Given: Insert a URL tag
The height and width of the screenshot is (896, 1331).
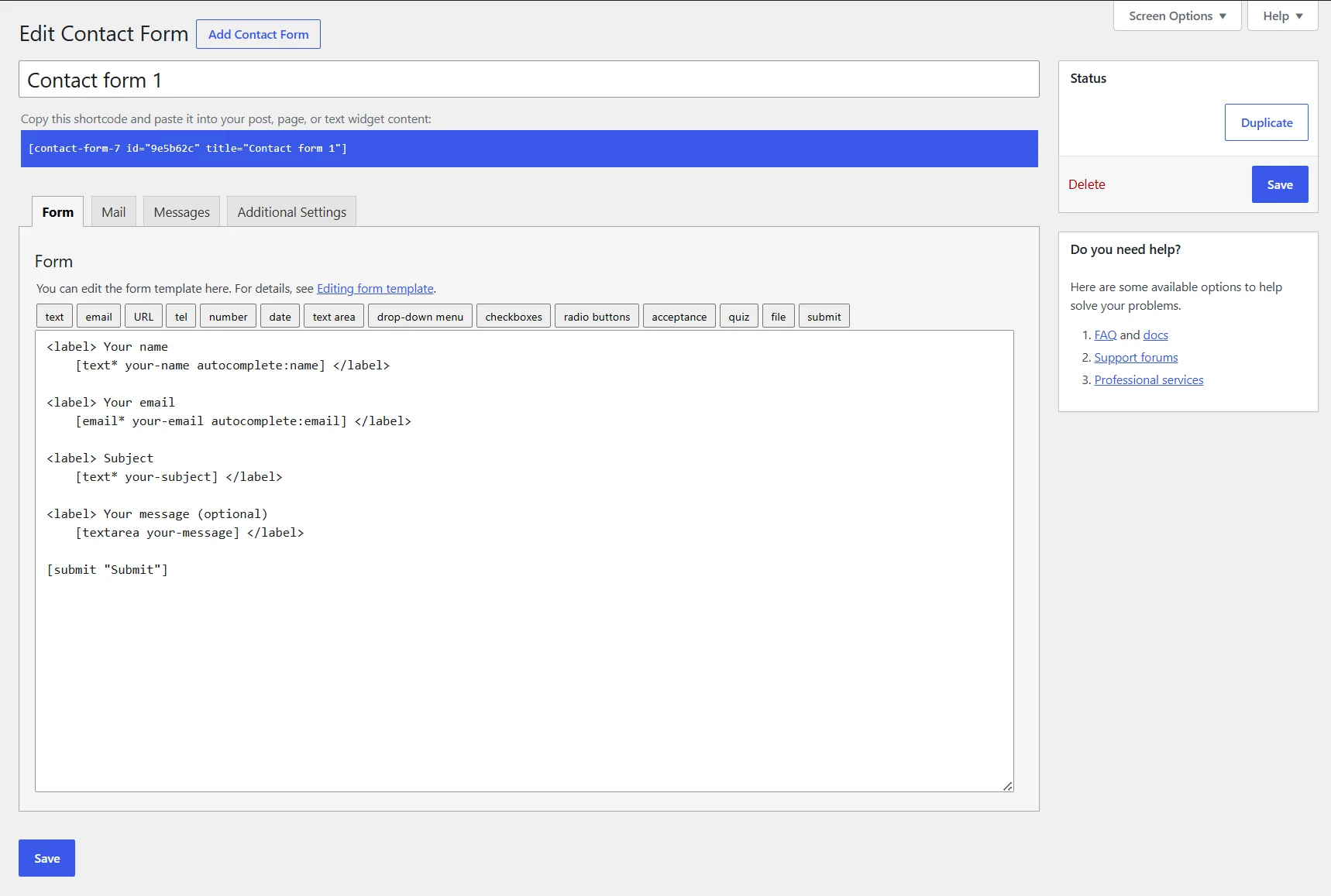Looking at the screenshot, I should click(x=143, y=316).
